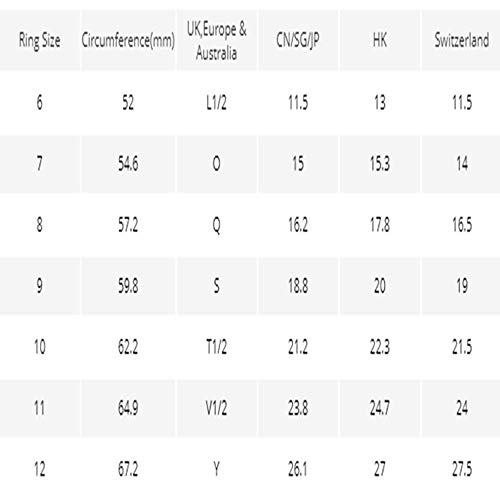Select ring size 11 cell
This screenshot has height=500, width=500.
pyautogui.click(x=39, y=408)
